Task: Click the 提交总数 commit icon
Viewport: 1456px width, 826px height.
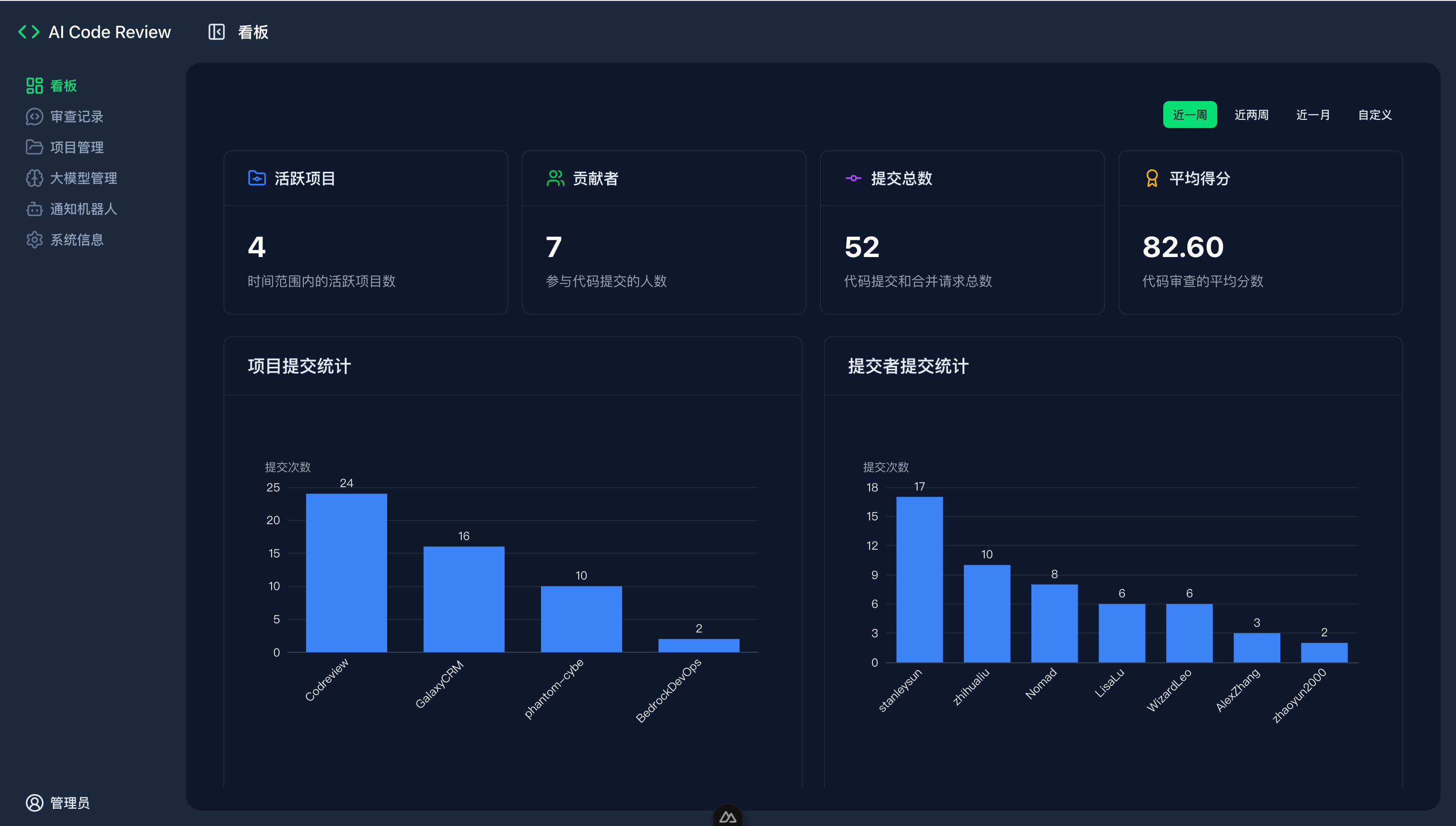Action: click(853, 178)
